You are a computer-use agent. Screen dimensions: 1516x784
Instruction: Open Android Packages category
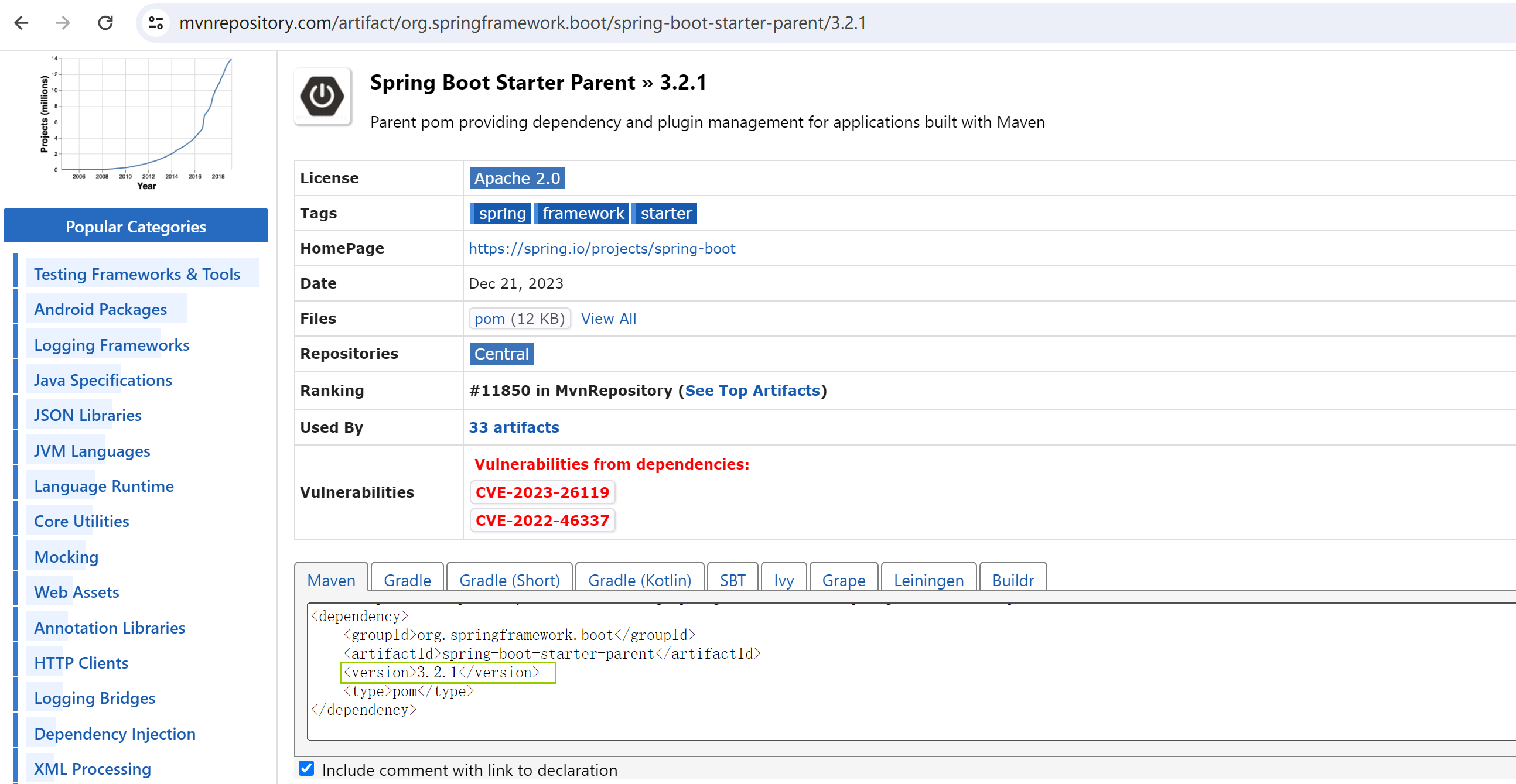pos(101,309)
